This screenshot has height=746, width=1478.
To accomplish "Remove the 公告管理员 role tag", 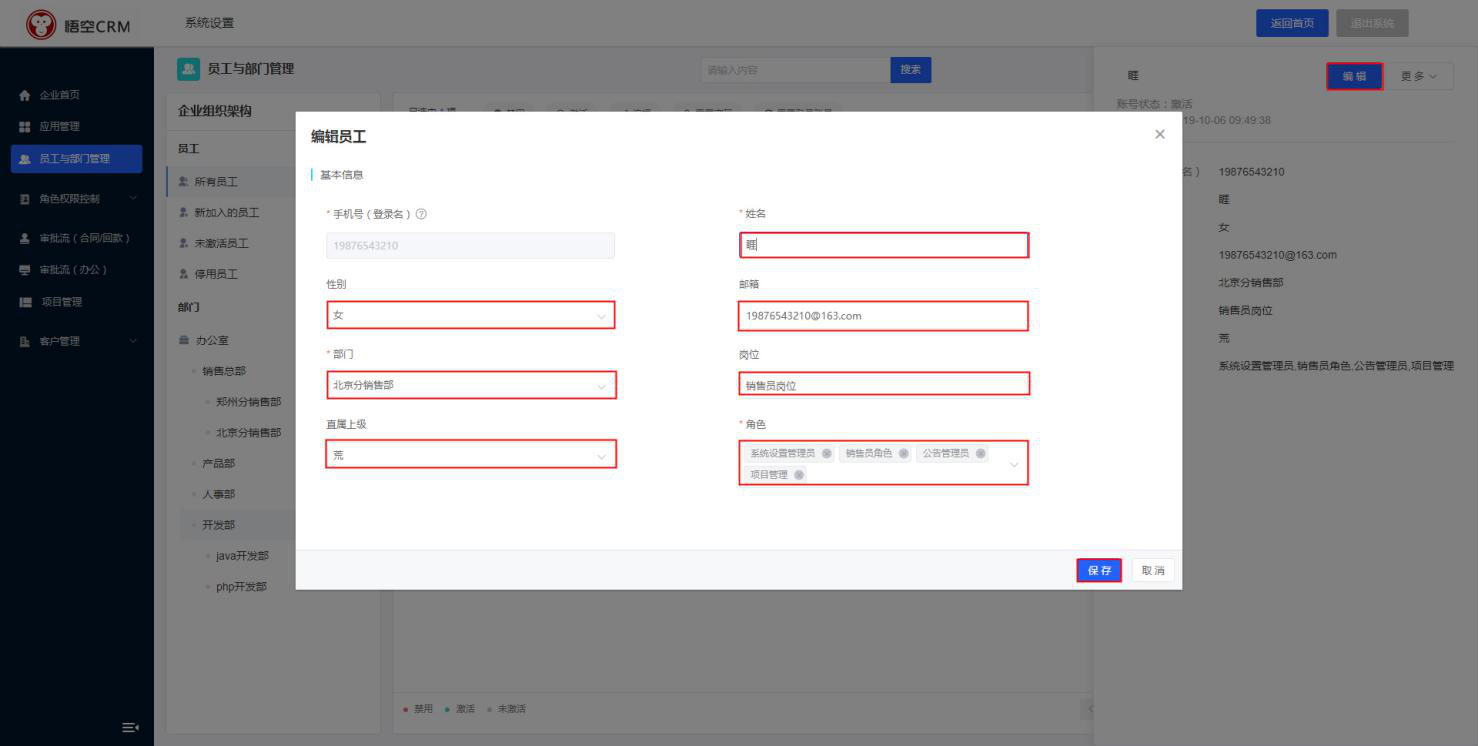I will pos(981,453).
